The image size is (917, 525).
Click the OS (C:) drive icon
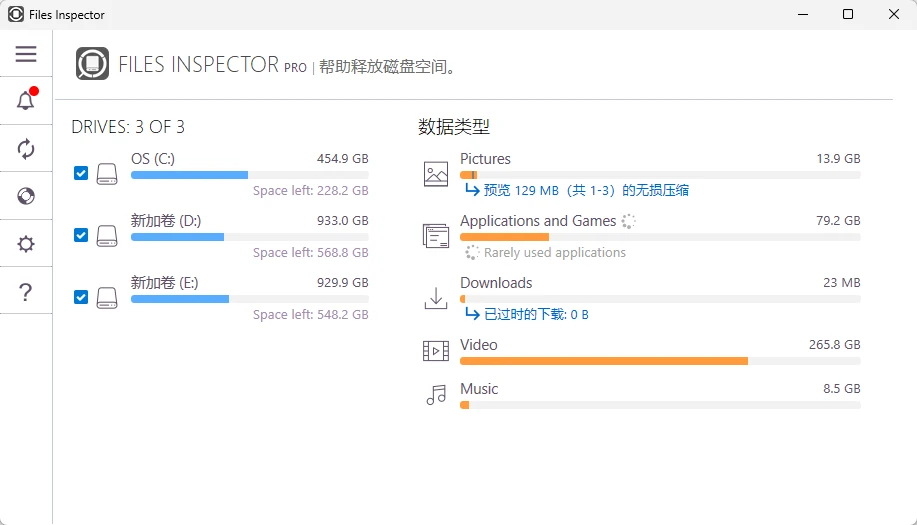pyautogui.click(x=107, y=174)
